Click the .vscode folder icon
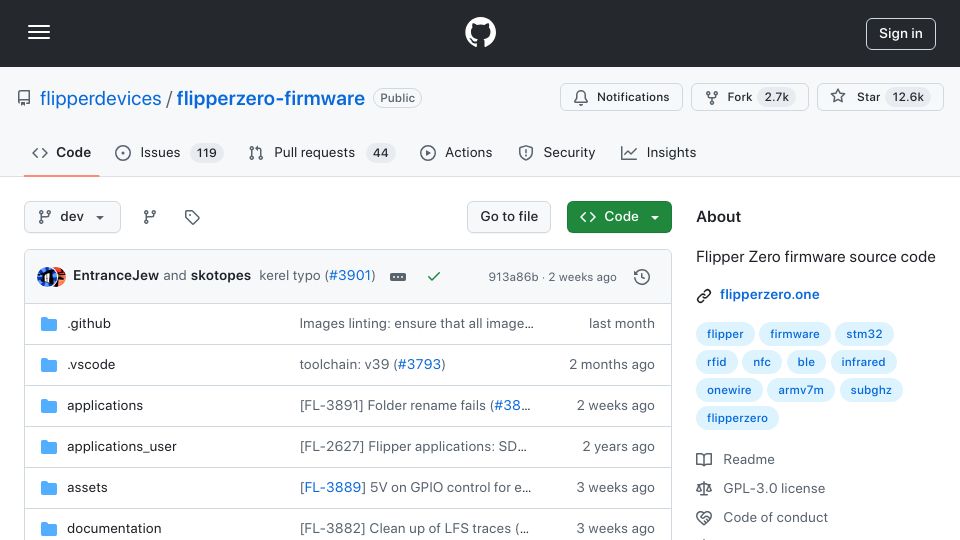 point(49,365)
